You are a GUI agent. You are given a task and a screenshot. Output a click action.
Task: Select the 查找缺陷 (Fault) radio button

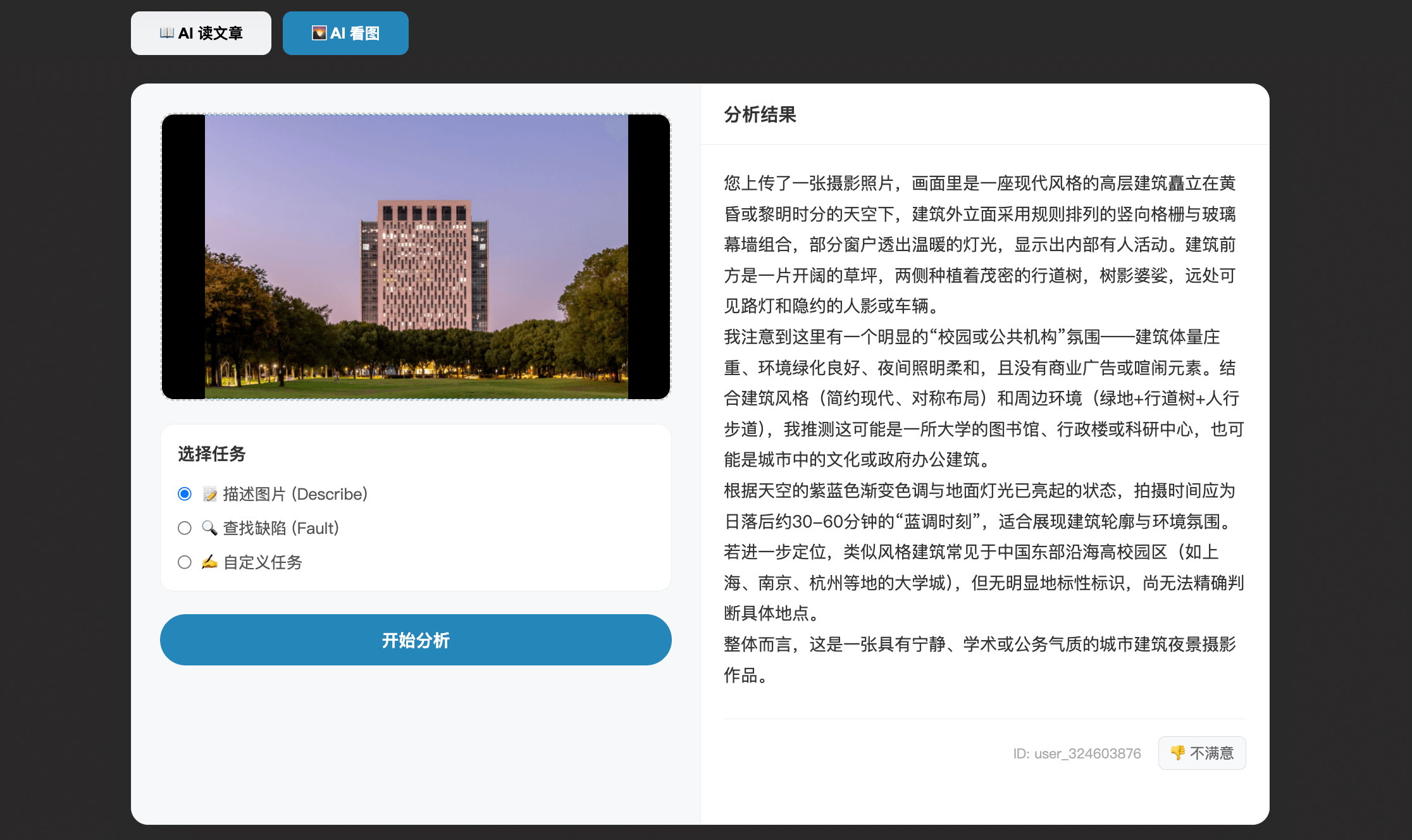(185, 528)
